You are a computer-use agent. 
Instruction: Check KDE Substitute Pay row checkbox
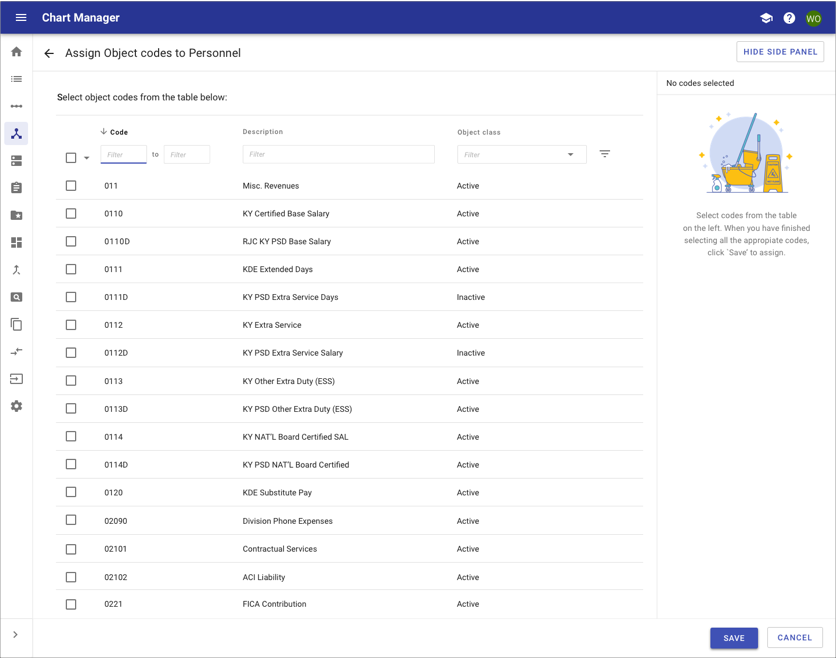point(71,492)
